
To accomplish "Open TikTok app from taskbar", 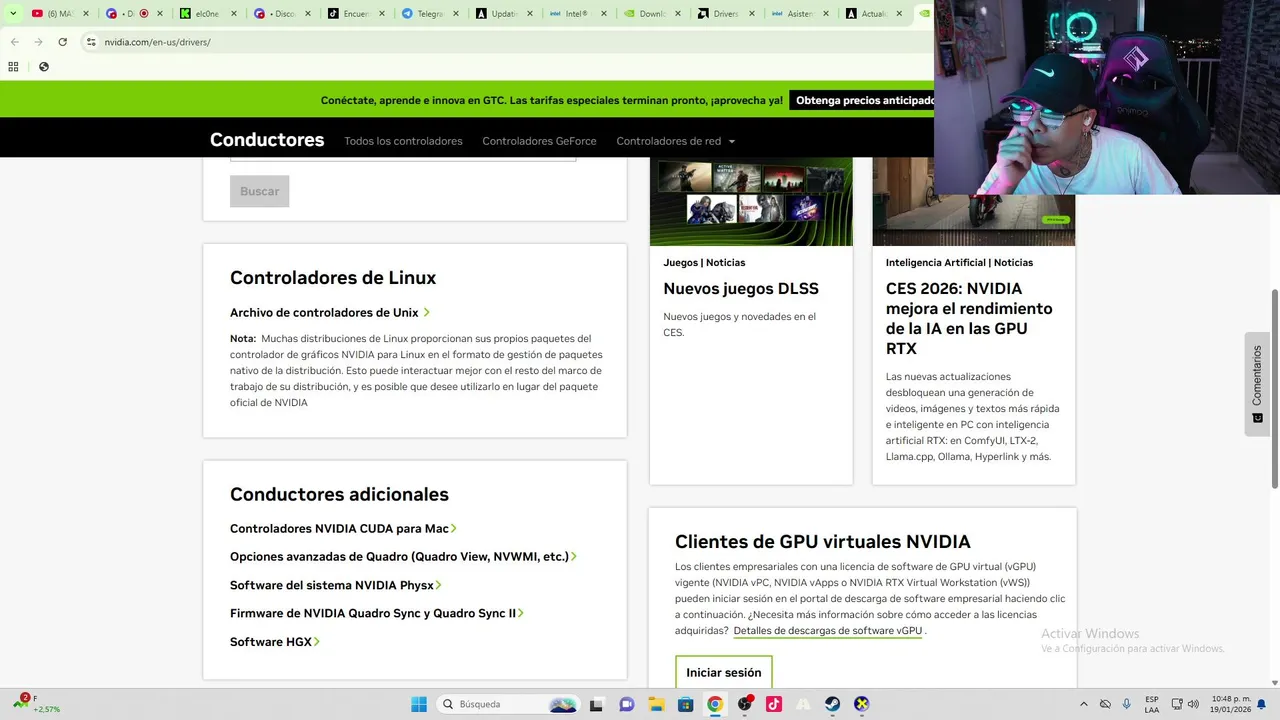I will pos(774,704).
